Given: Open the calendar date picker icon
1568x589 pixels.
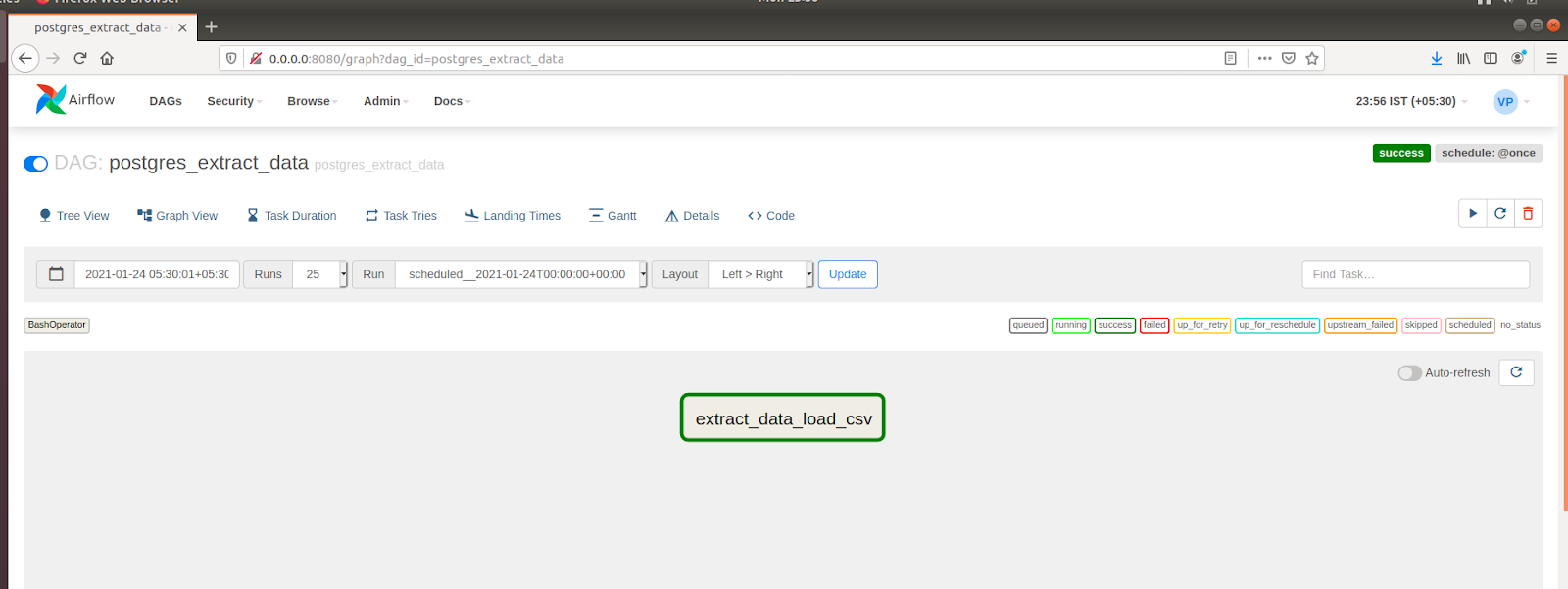Looking at the screenshot, I should pos(56,274).
